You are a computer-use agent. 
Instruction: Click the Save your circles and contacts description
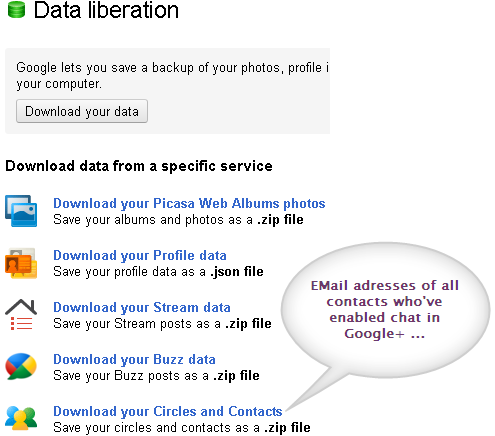(x=182, y=428)
